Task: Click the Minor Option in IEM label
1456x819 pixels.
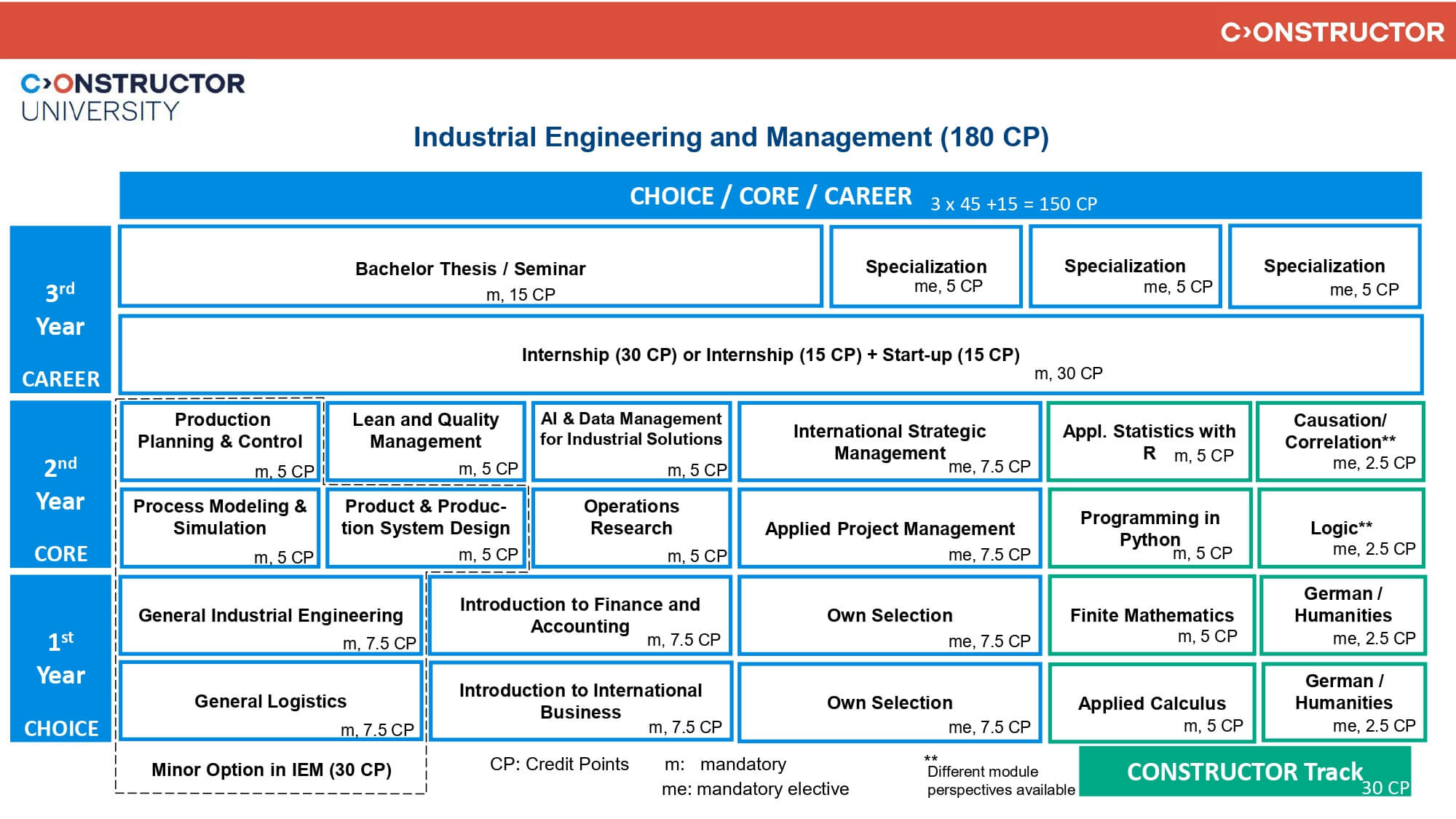Action: (271, 769)
